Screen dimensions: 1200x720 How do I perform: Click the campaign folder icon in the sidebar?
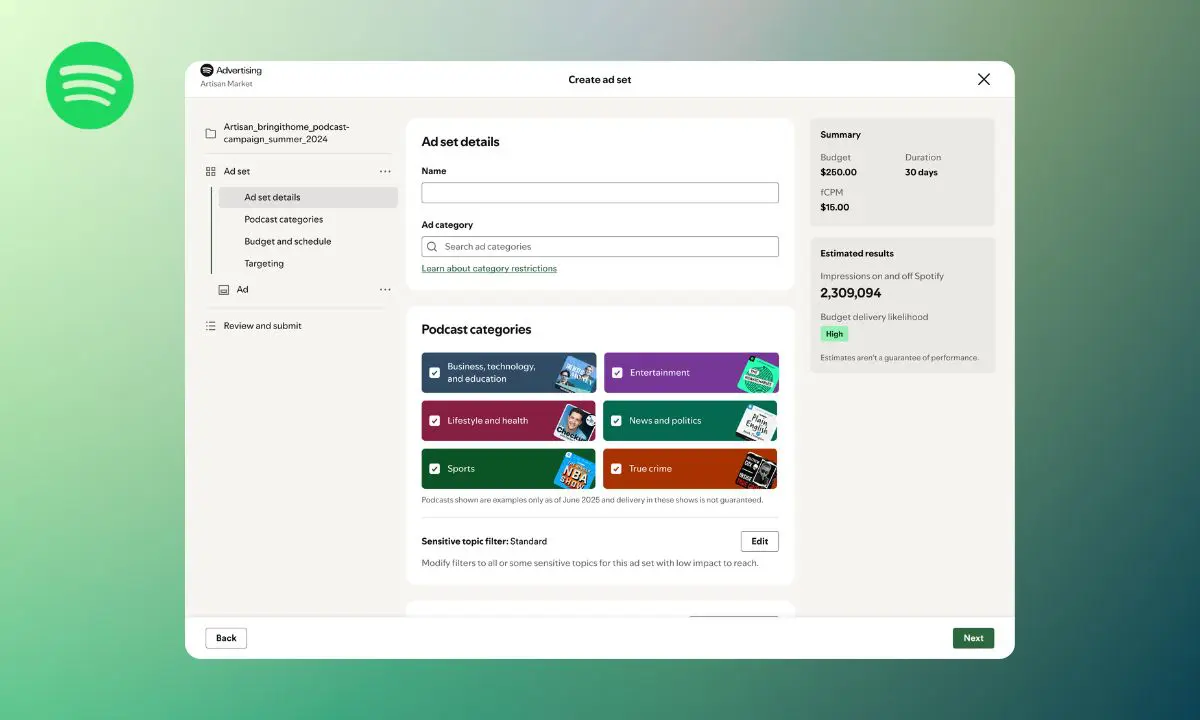coord(210,134)
